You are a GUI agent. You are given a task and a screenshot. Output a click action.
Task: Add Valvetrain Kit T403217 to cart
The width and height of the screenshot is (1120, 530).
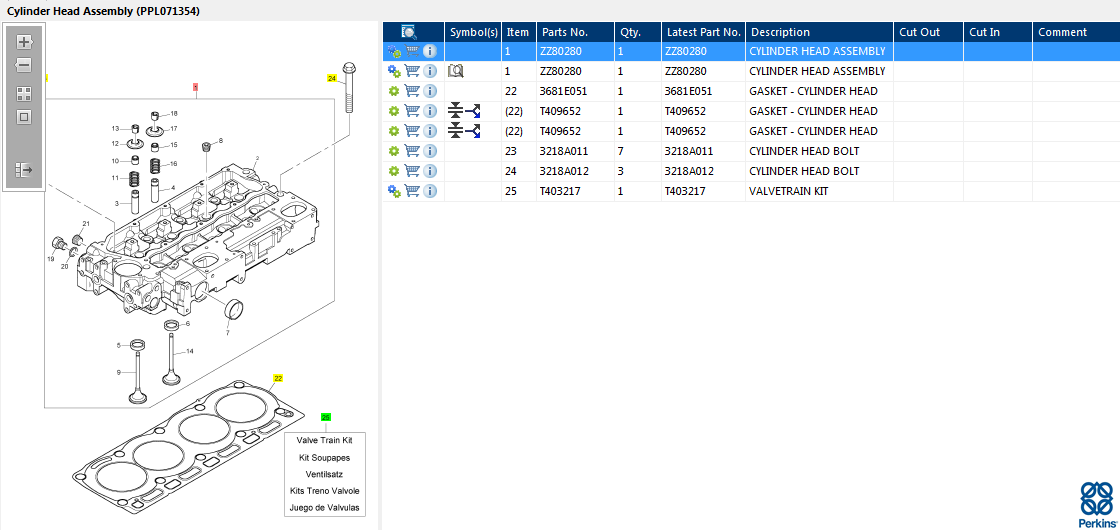point(412,191)
